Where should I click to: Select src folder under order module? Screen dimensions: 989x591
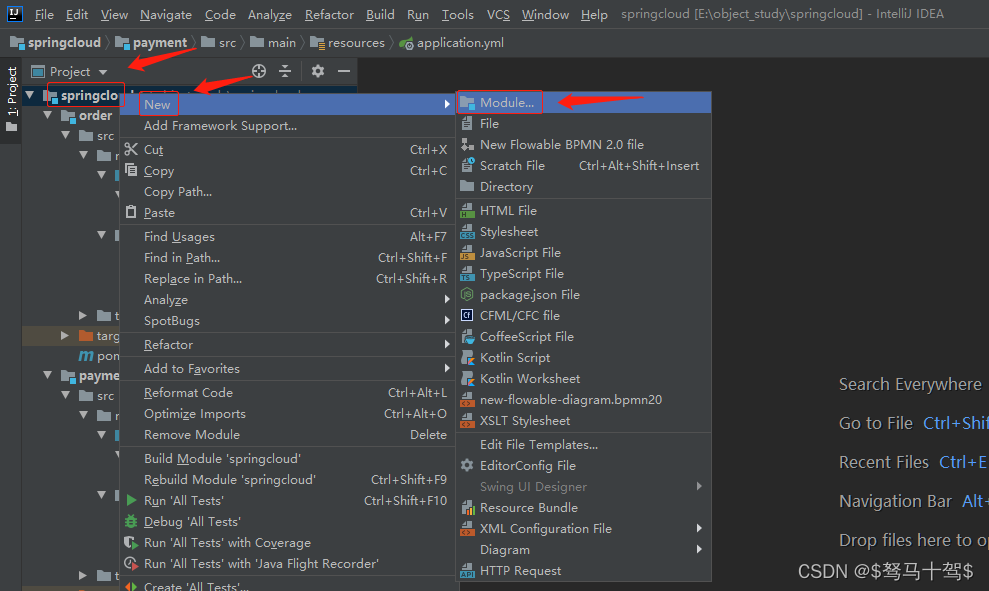pos(97,136)
